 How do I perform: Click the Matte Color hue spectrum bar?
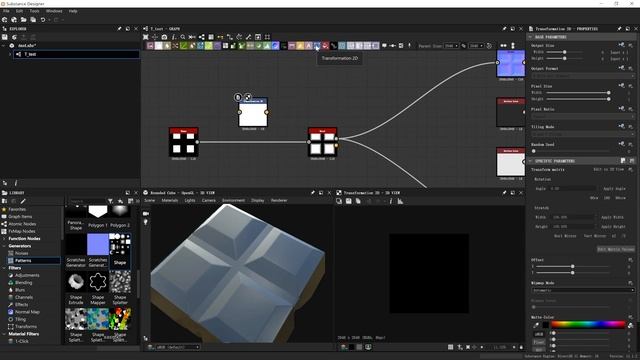pos(588,325)
